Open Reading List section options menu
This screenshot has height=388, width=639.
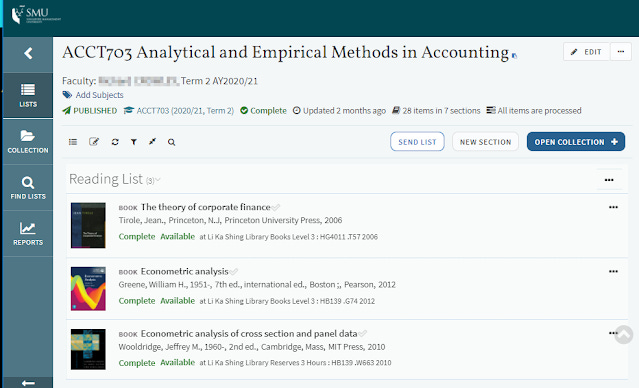609,180
